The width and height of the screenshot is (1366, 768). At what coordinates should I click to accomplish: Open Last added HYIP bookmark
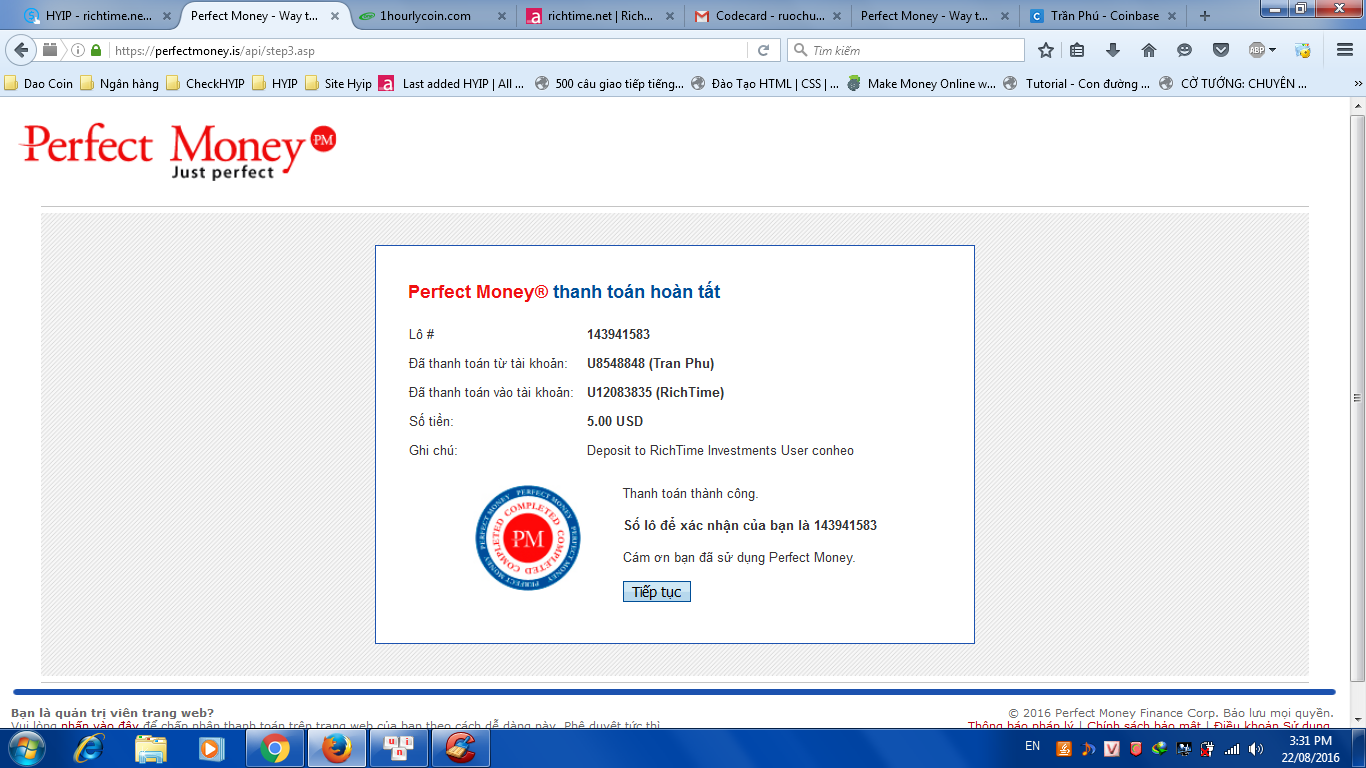pos(452,84)
